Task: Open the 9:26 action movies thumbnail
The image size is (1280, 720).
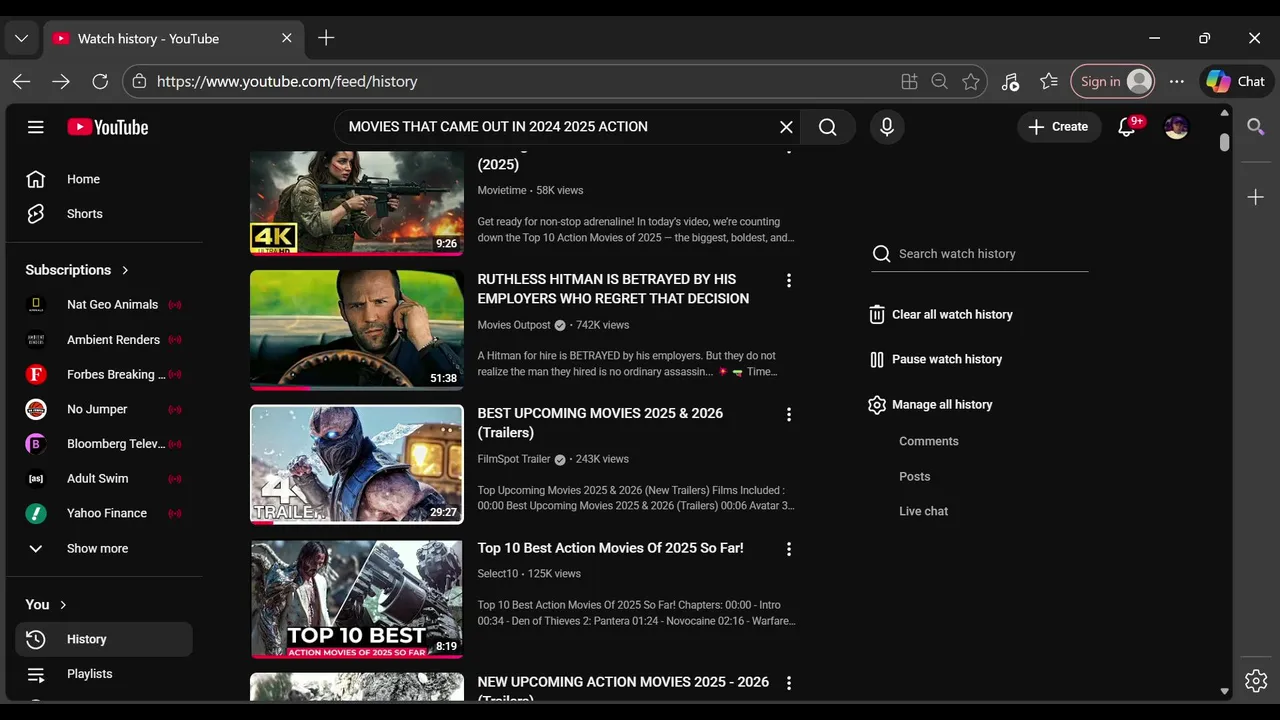Action: click(x=357, y=203)
